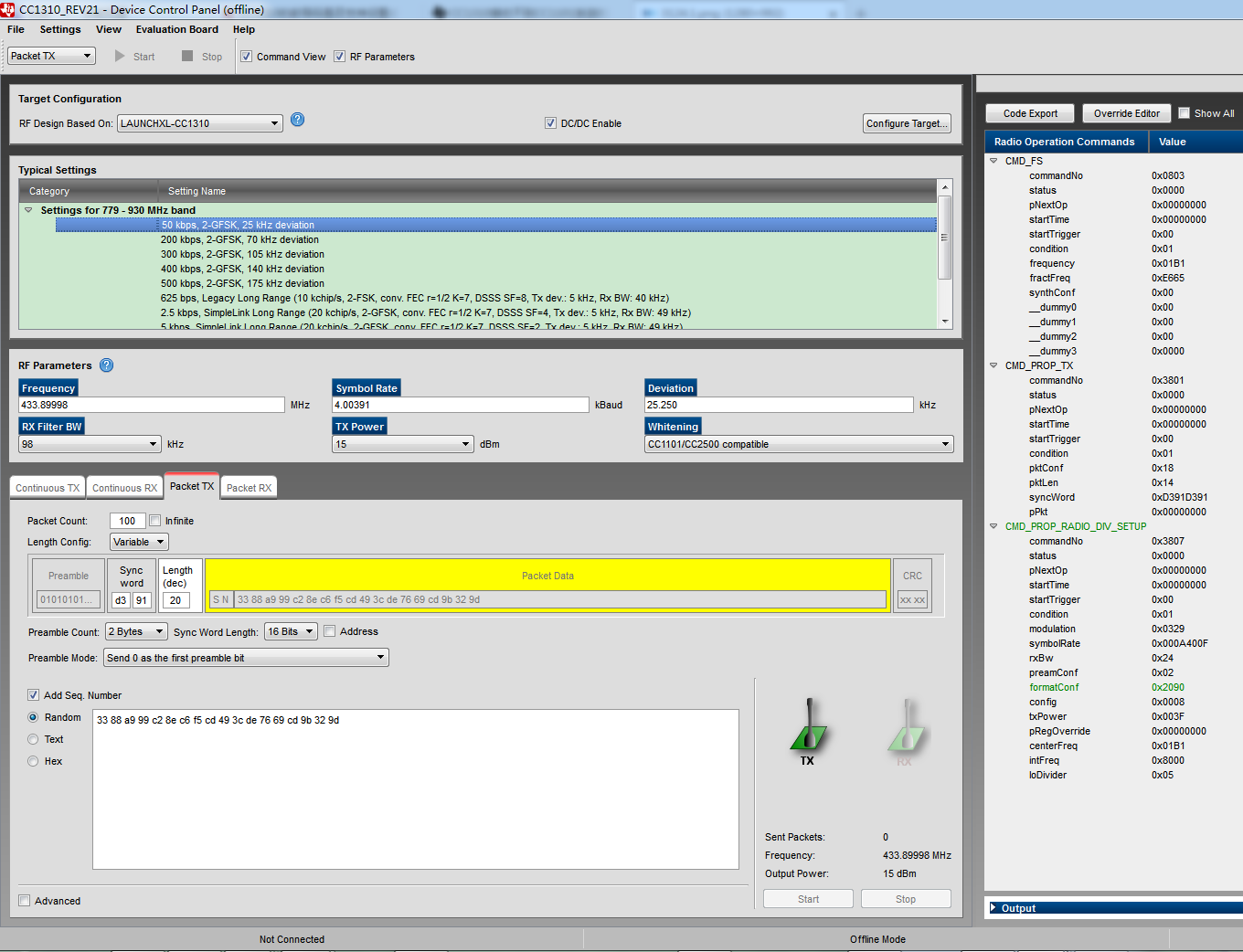The height and width of the screenshot is (952, 1243).
Task: Click the symbolRate value 0x000A400F
Action: pyautogui.click(x=1180, y=643)
